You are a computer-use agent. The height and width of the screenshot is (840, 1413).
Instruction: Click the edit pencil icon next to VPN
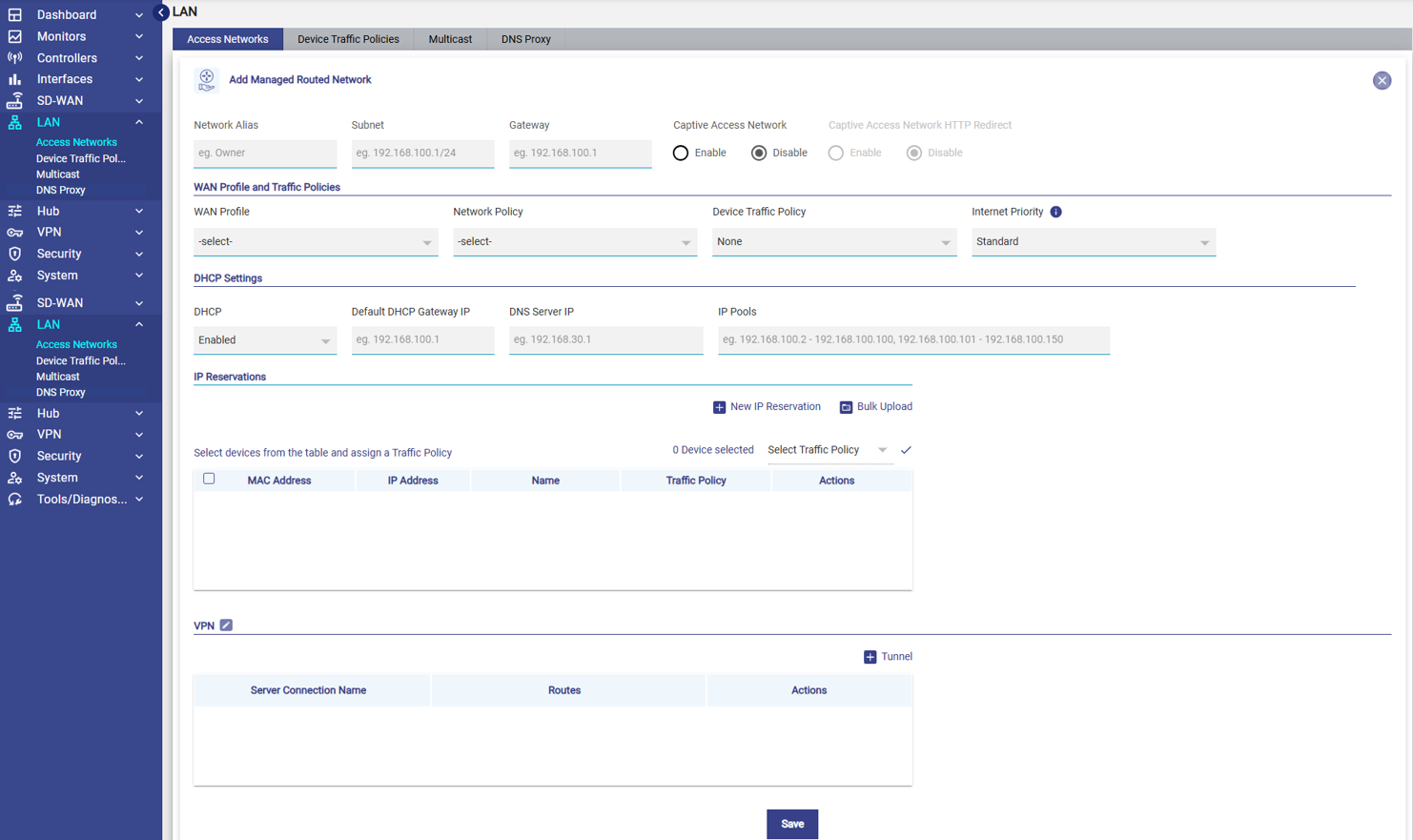coord(226,625)
